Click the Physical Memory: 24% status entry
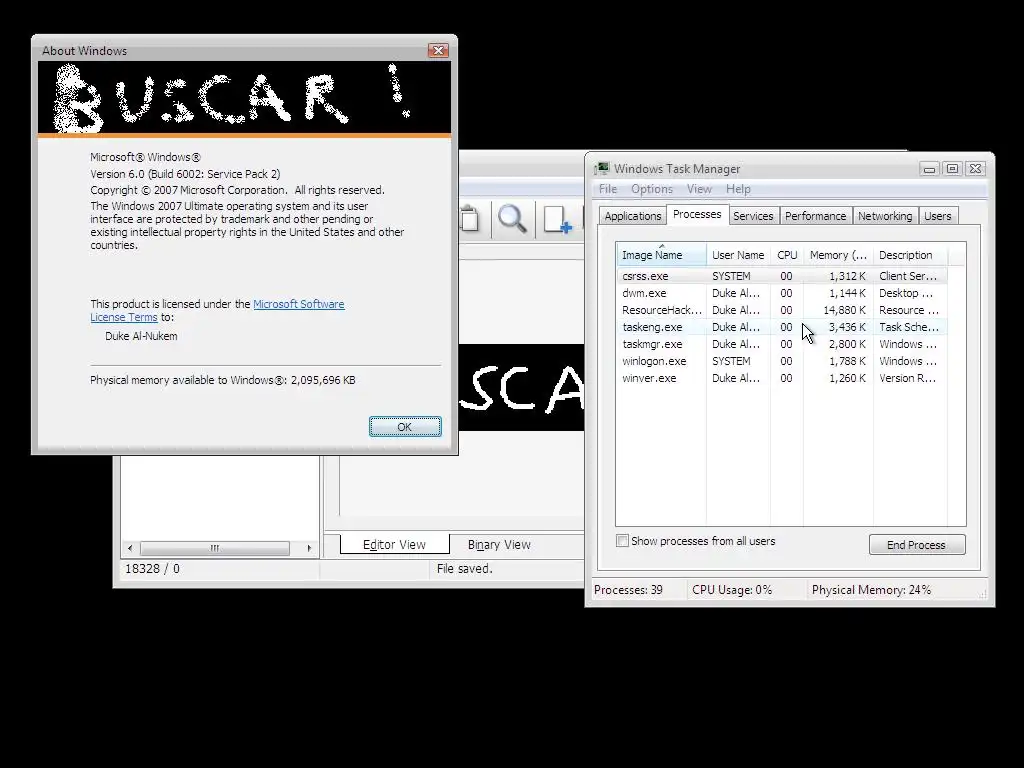Screen dimensions: 1024x768 [x=871, y=590]
